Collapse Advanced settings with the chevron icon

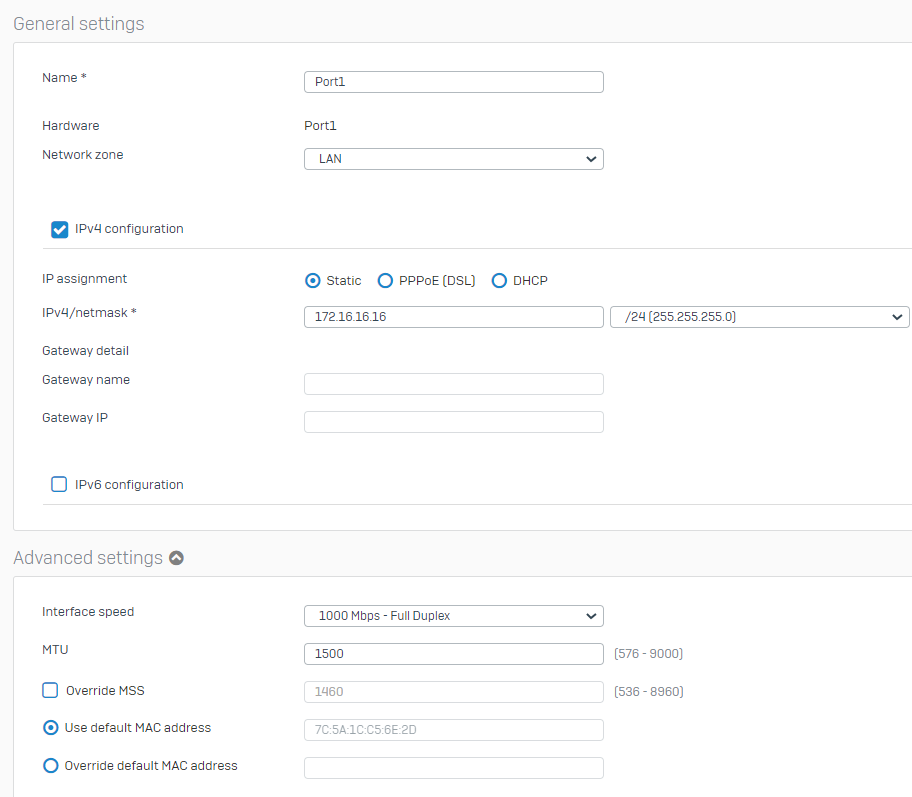click(176, 558)
